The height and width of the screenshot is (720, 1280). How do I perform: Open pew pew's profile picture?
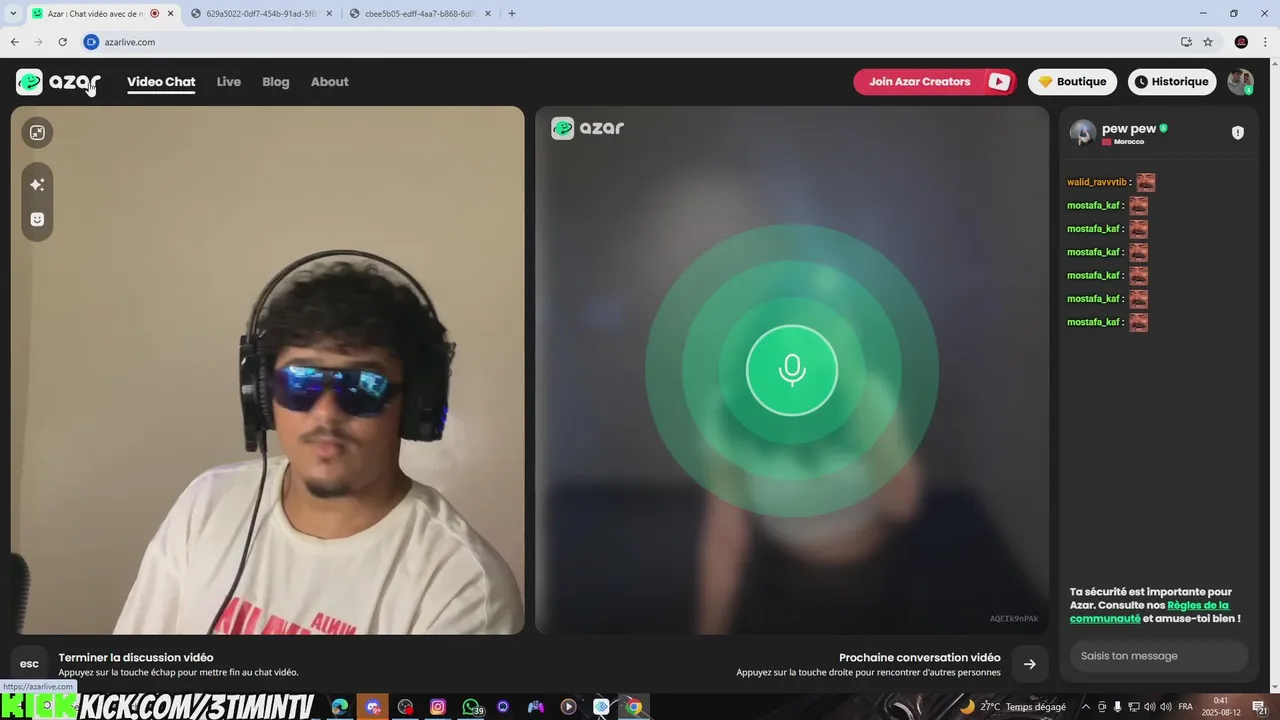(x=1083, y=133)
